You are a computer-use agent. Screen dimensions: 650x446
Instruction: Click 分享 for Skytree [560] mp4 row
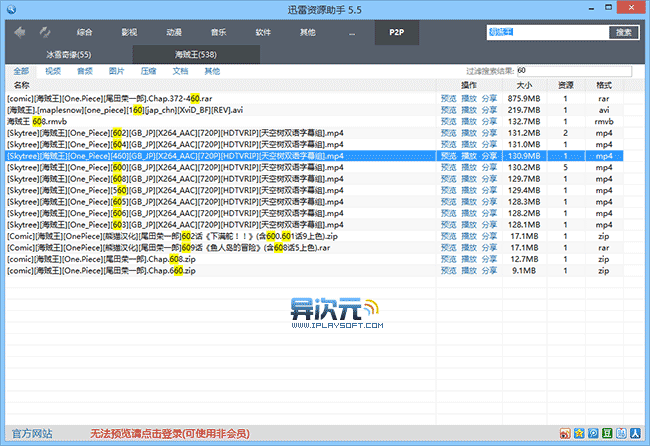[489, 190]
